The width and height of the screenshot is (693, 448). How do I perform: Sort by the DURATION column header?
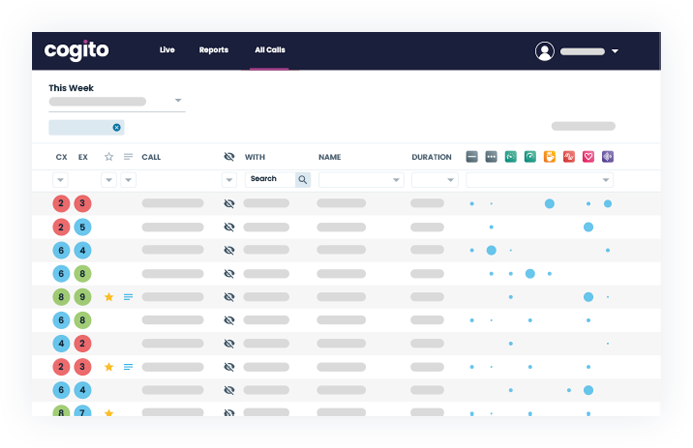point(431,157)
